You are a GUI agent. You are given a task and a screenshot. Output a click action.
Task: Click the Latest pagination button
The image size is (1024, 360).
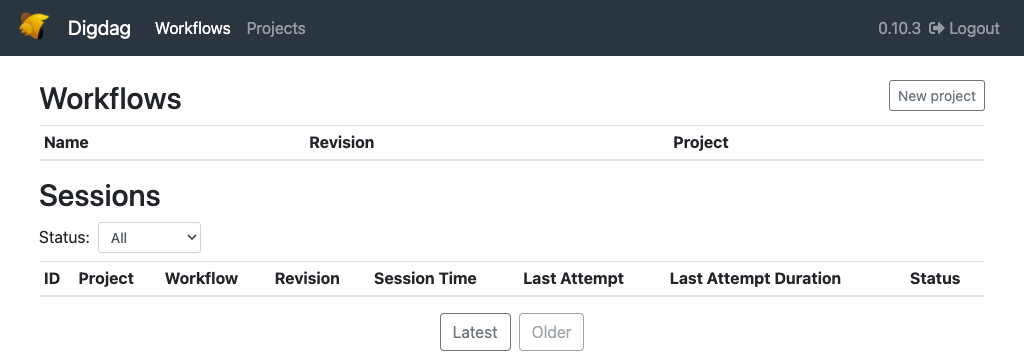tap(475, 332)
